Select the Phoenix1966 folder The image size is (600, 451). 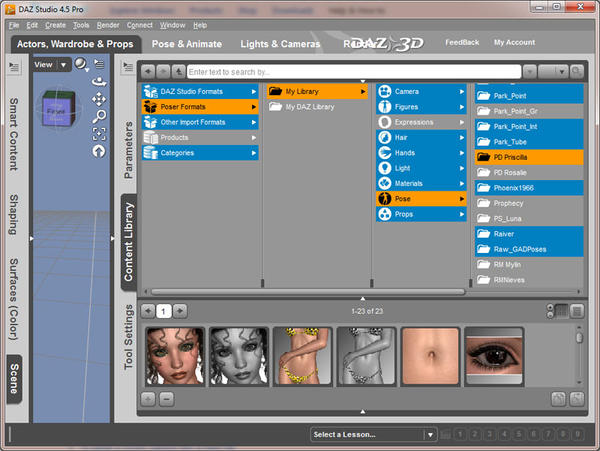point(529,188)
